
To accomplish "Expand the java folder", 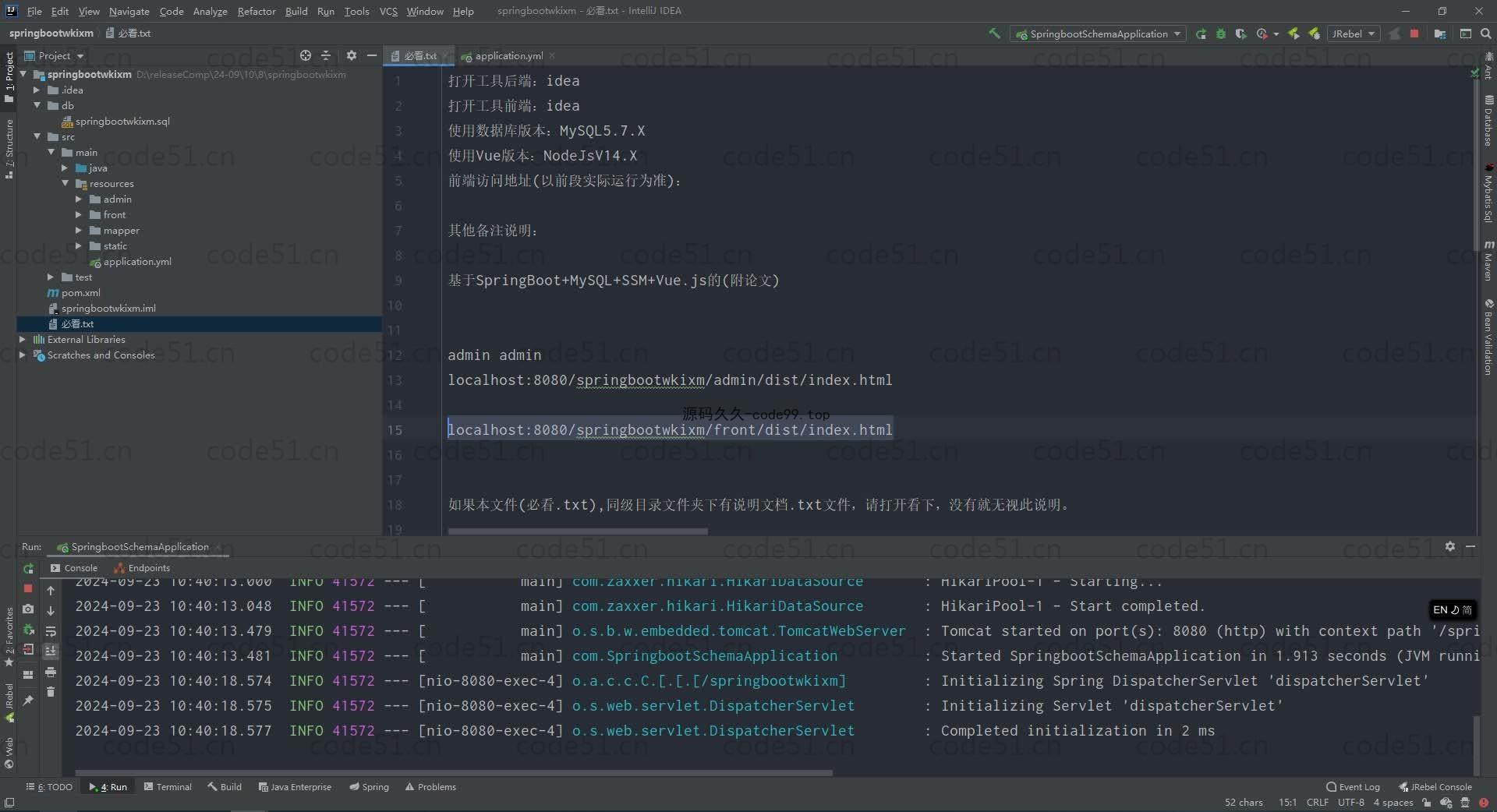I will point(65,168).
